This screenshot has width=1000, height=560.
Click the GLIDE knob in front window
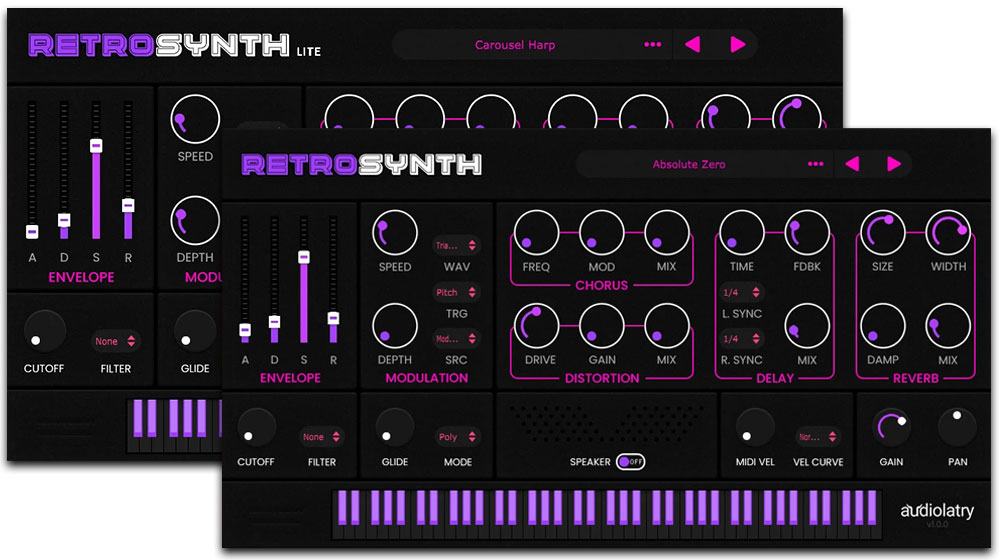click(x=395, y=429)
